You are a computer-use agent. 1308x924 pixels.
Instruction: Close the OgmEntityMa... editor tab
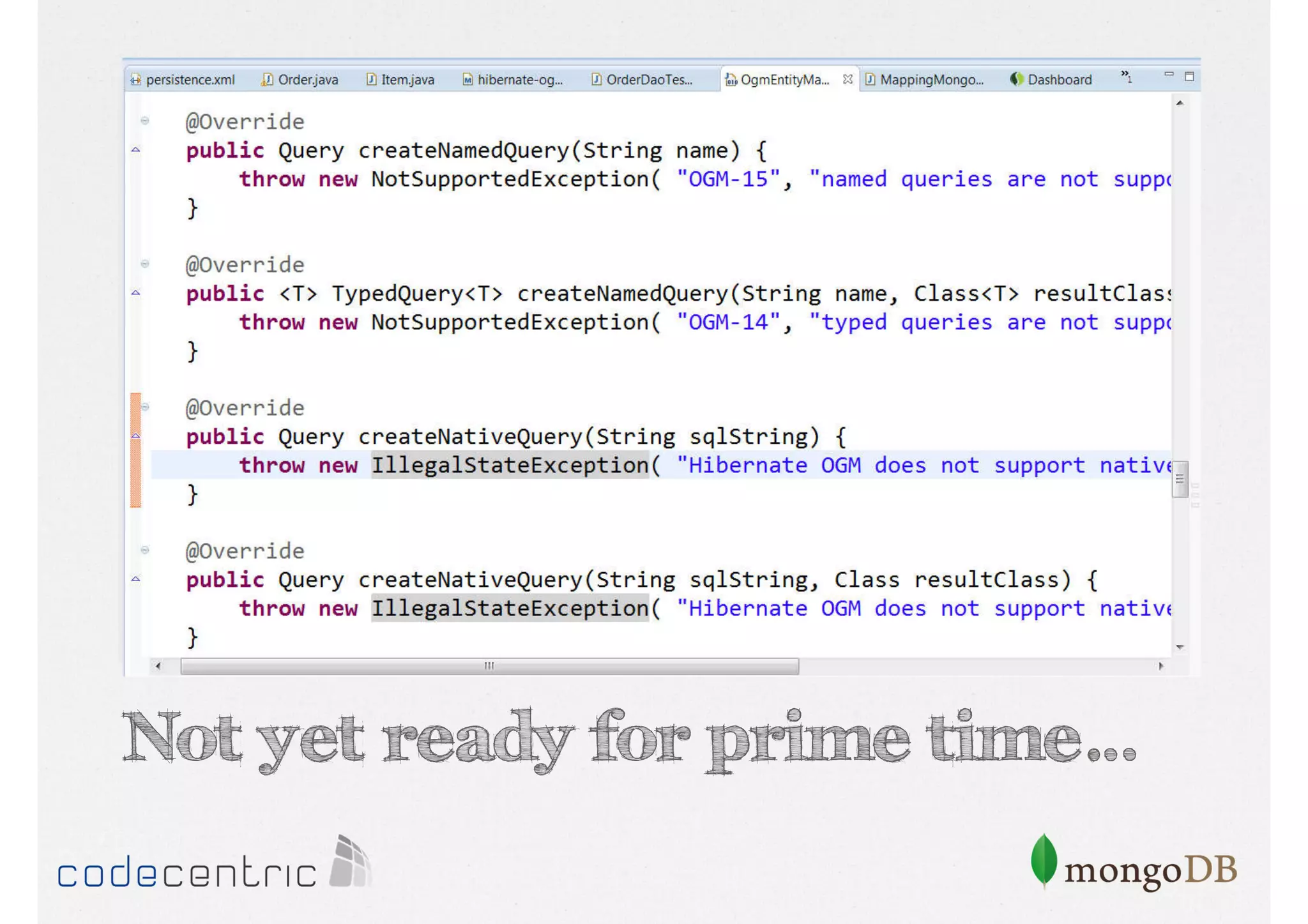(x=848, y=79)
